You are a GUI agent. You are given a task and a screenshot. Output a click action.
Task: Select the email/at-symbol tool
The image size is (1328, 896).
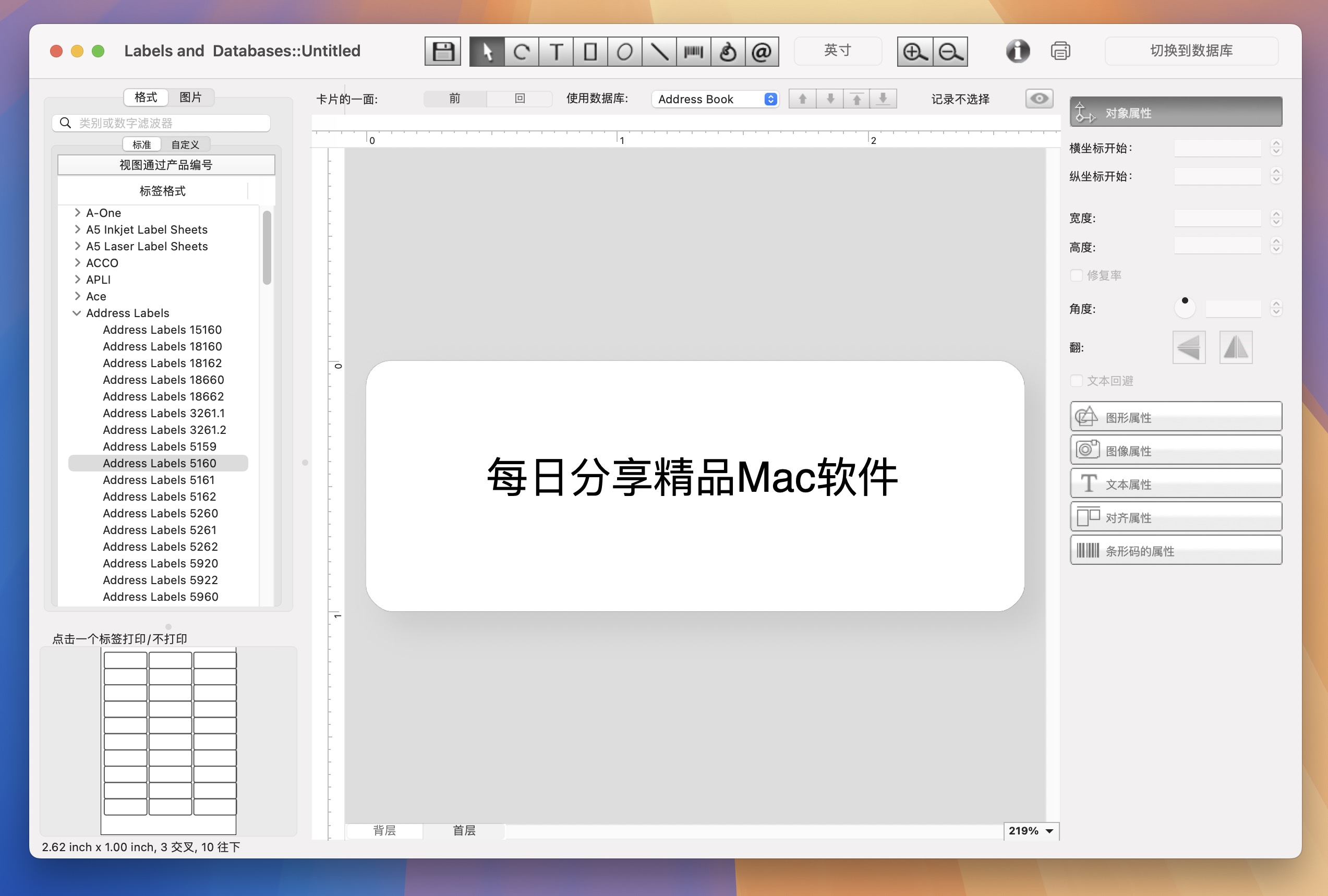[x=762, y=52]
